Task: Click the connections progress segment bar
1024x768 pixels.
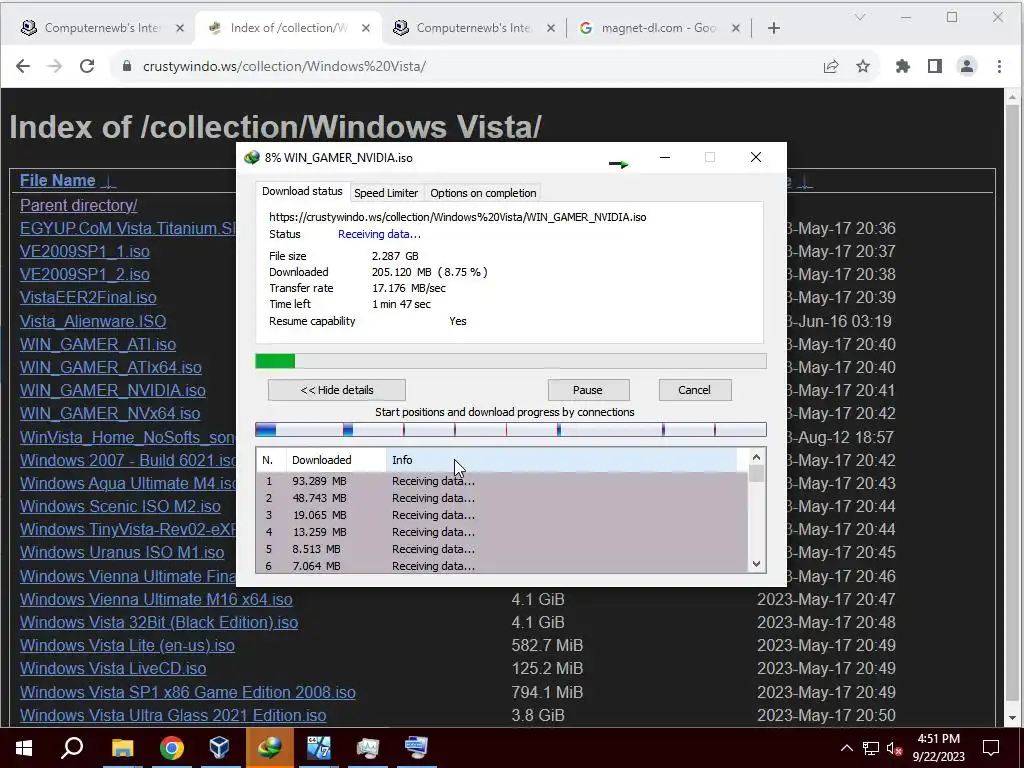Action: pyautogui.click(x=511, y=430)
